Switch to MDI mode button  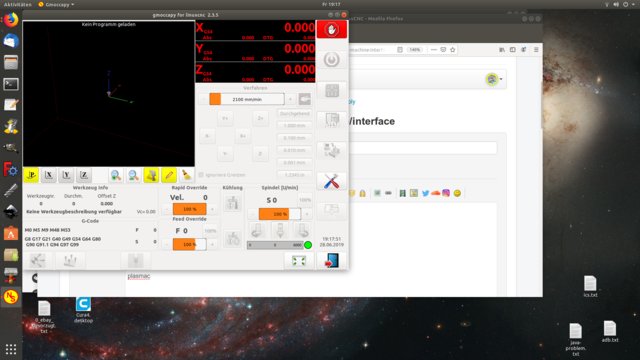click(x=332, y=120)
